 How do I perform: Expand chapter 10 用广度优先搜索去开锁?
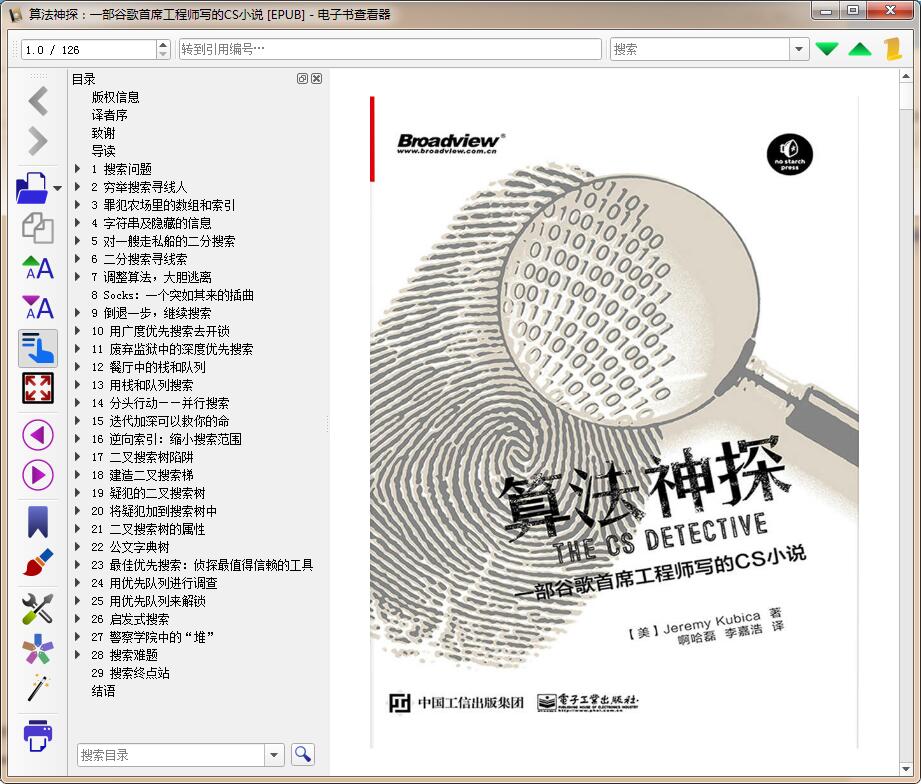point(78,331)
